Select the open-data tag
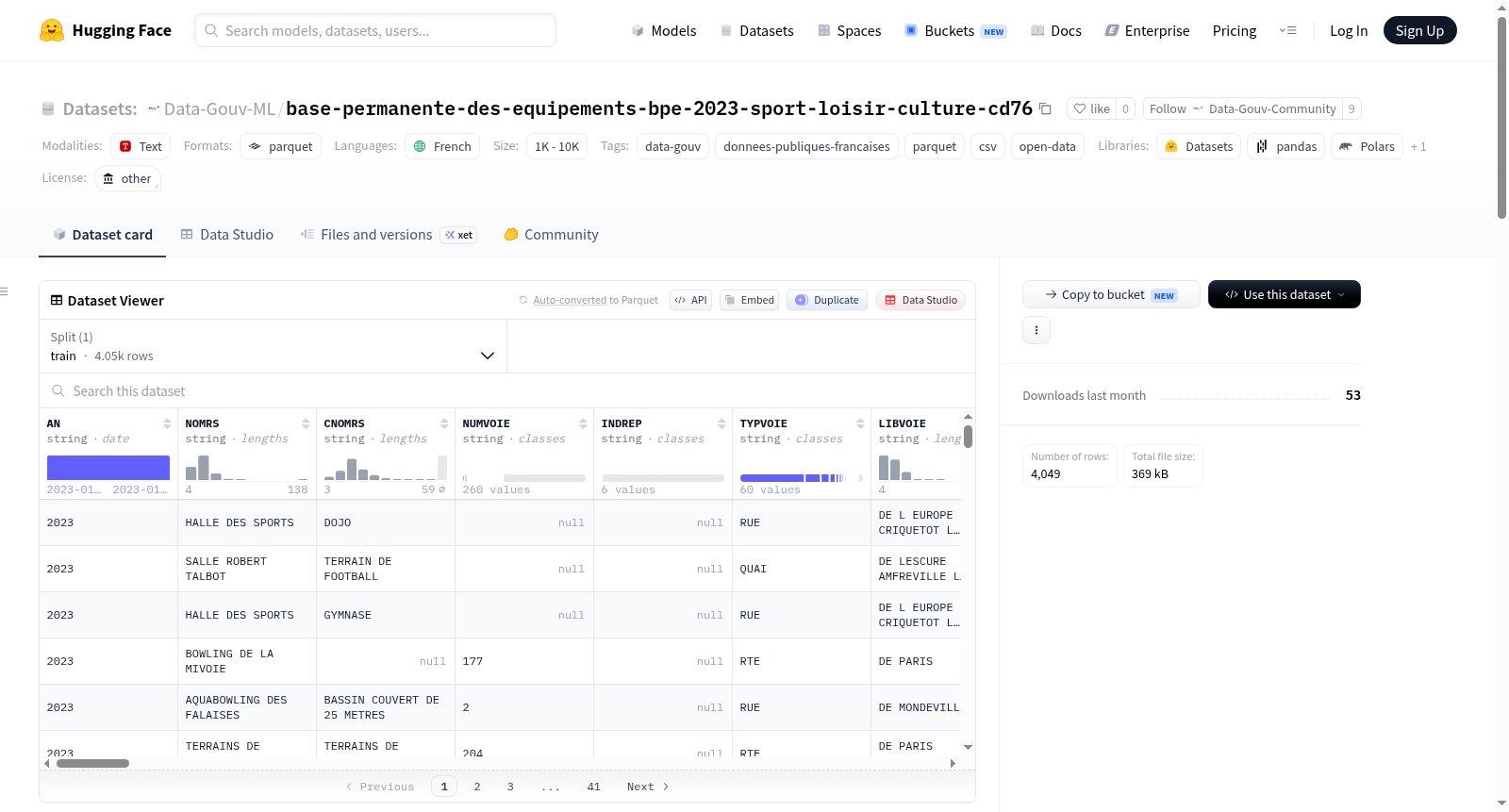This screenshot has height=812, width=1509. [1047, 146]
